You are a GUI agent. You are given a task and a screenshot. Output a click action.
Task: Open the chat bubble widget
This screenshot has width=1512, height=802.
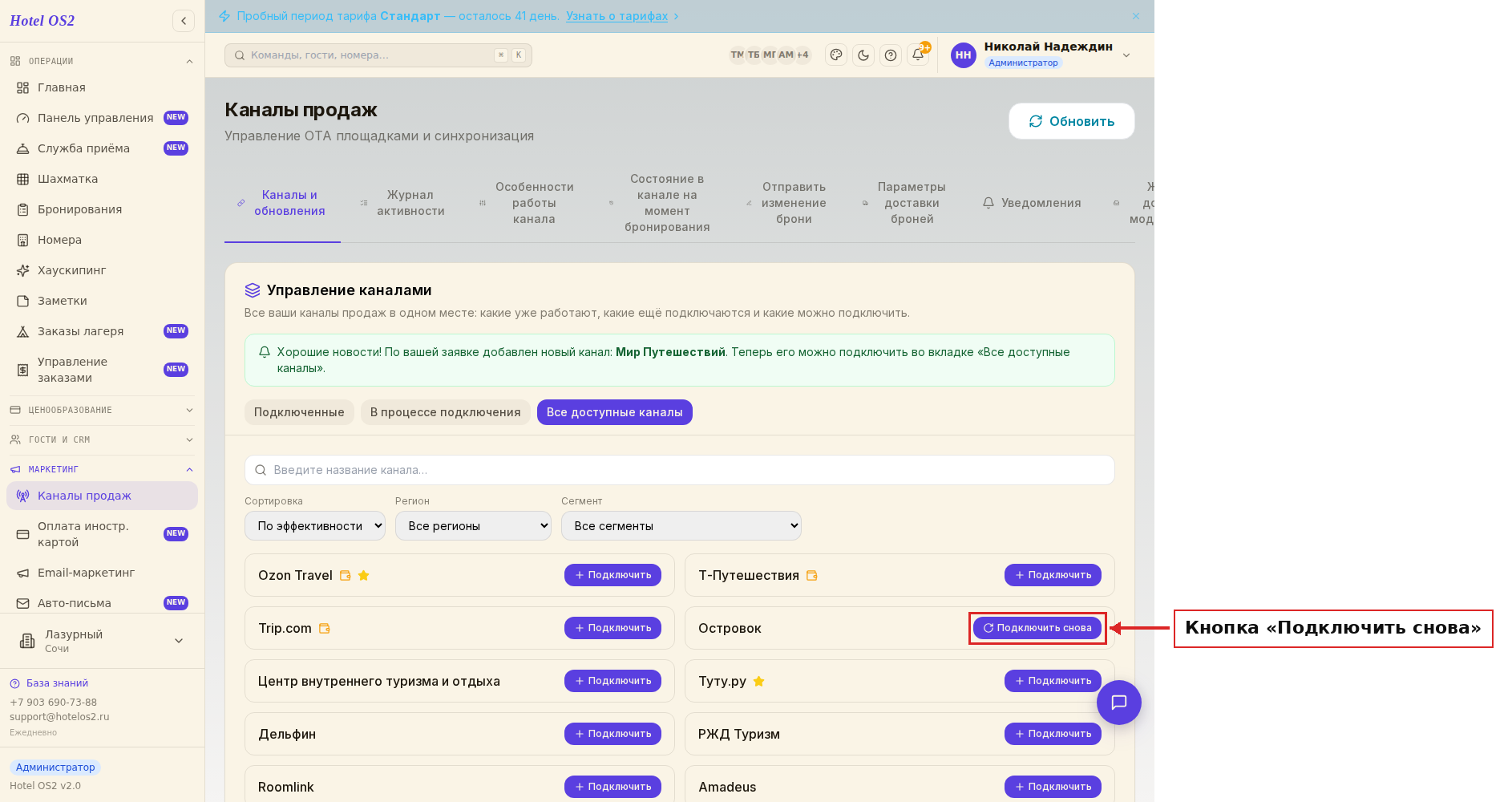(1119, 703)
